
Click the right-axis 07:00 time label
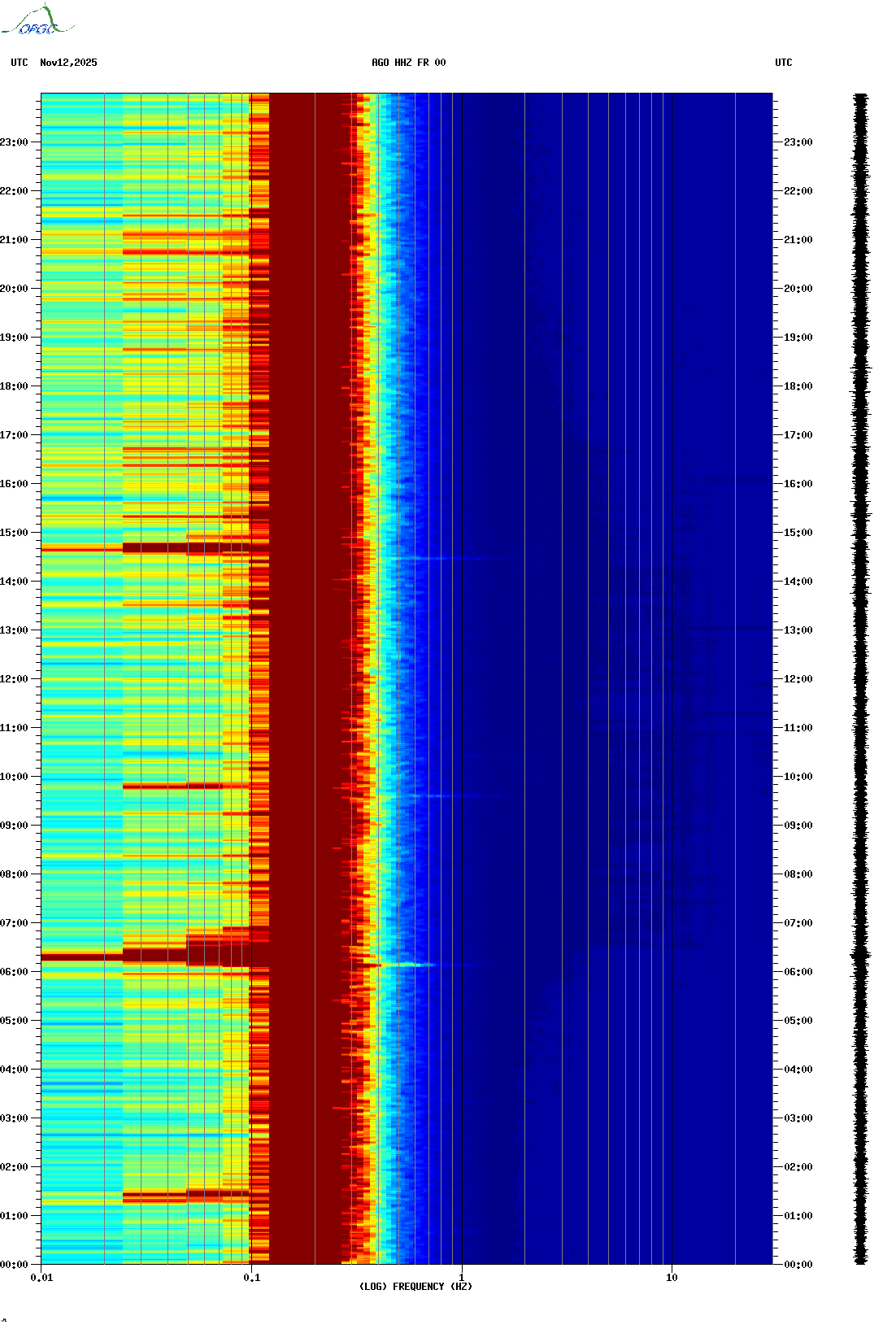click(x=798, y=923)
